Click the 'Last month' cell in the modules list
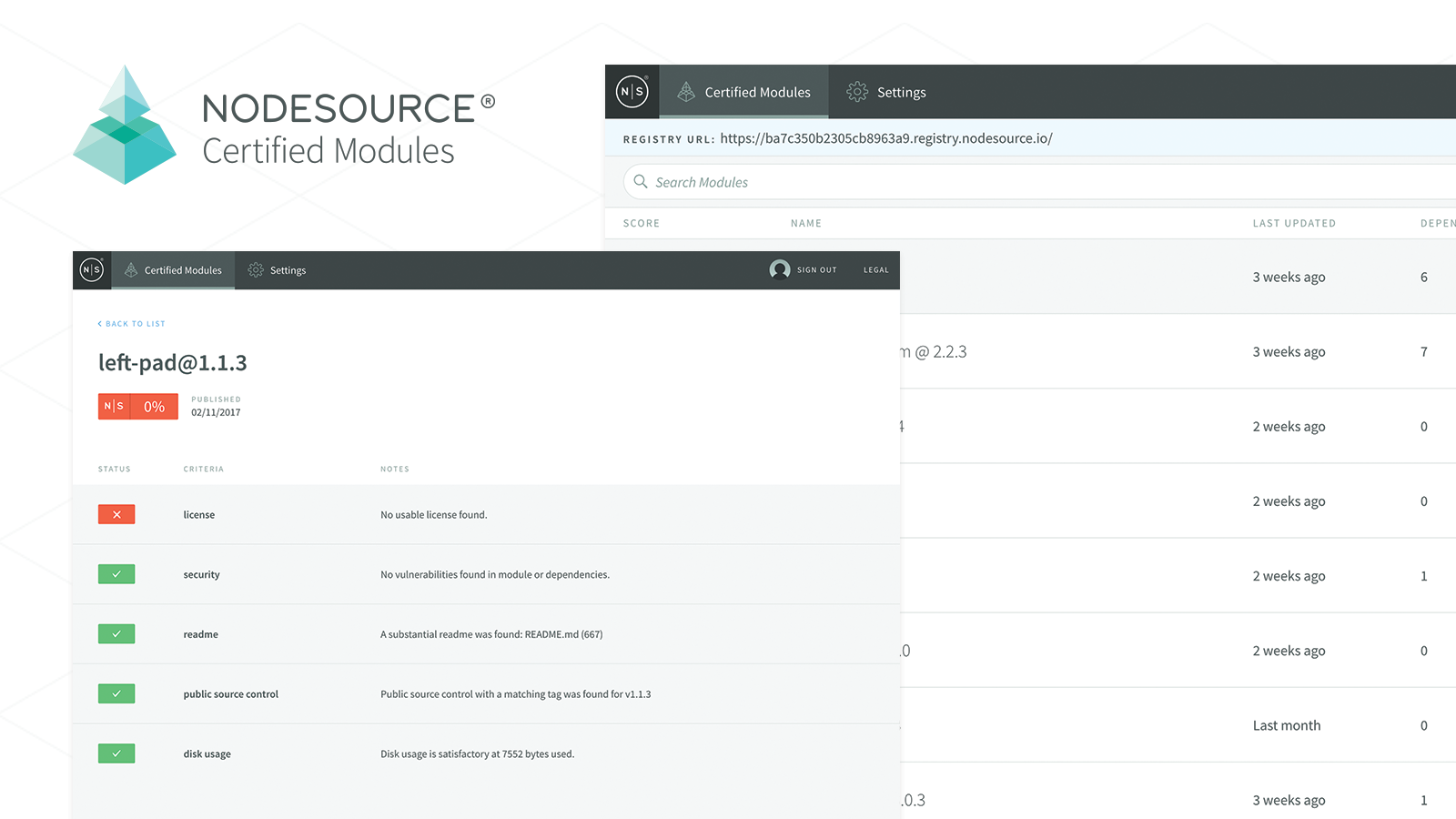This screenshot has height=819, width=1456. (1287, 725)
